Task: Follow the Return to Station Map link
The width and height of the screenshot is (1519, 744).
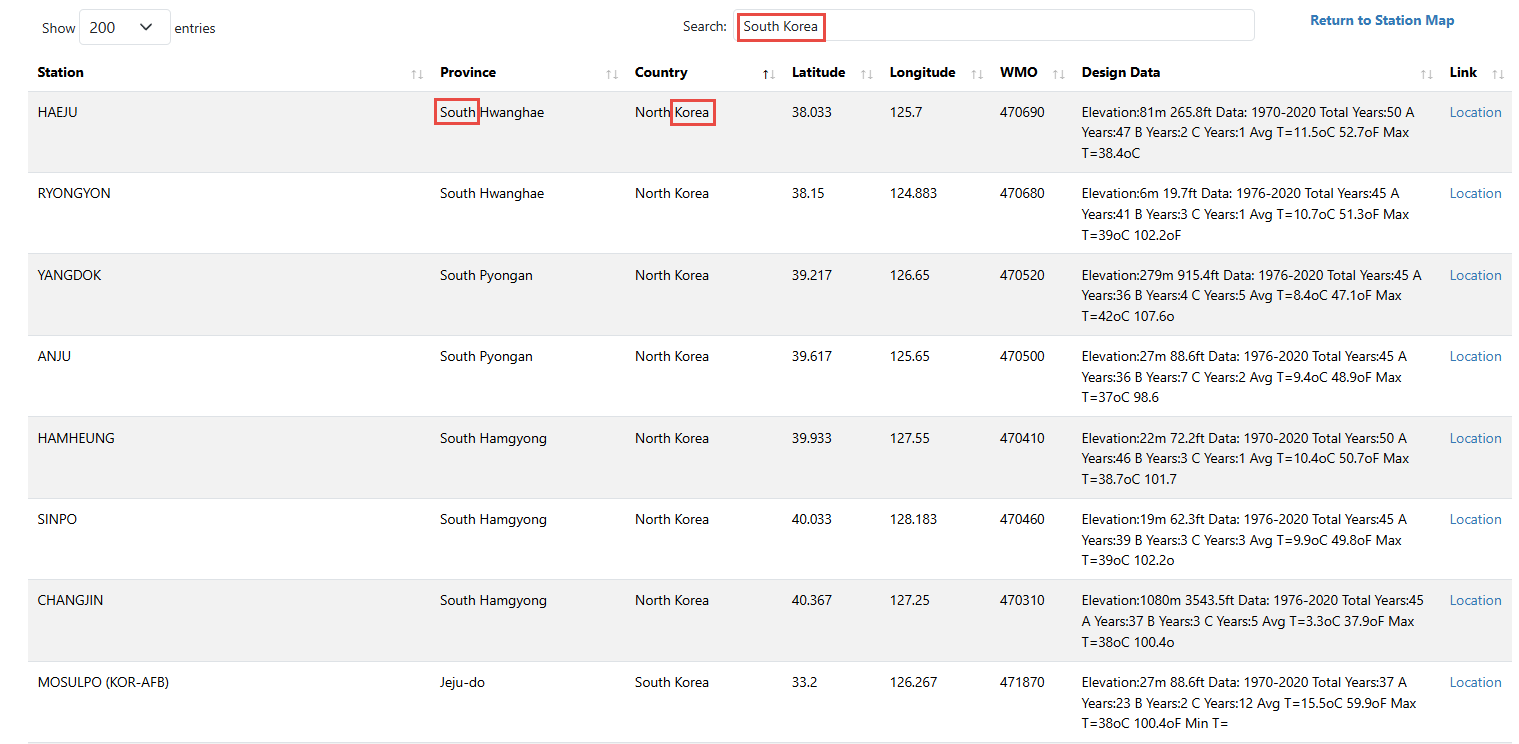Action: (x=1382, y=20)
